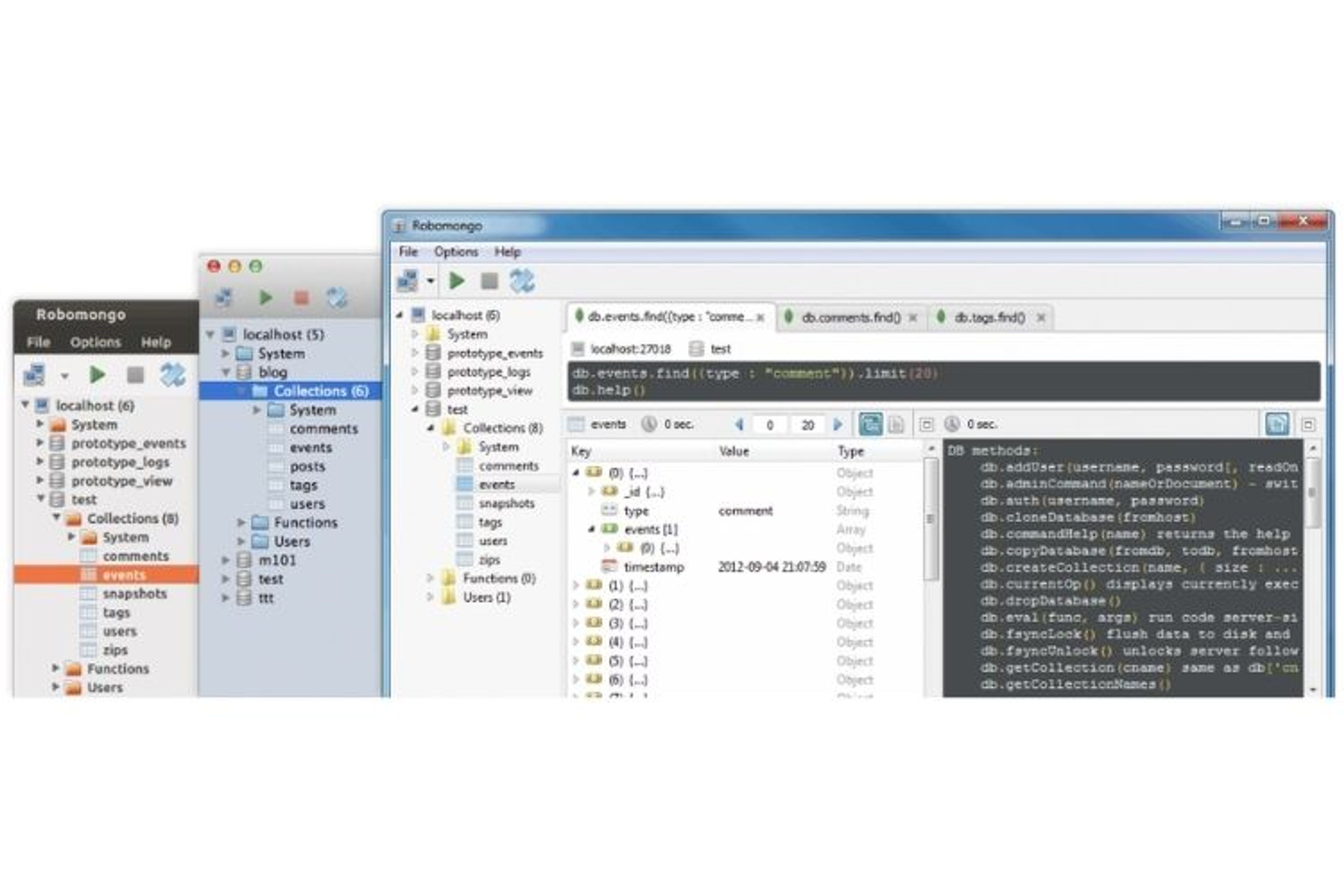The image size is (1344, 896).
Task: Switch results to tree view mode
Action: [871, 424]
